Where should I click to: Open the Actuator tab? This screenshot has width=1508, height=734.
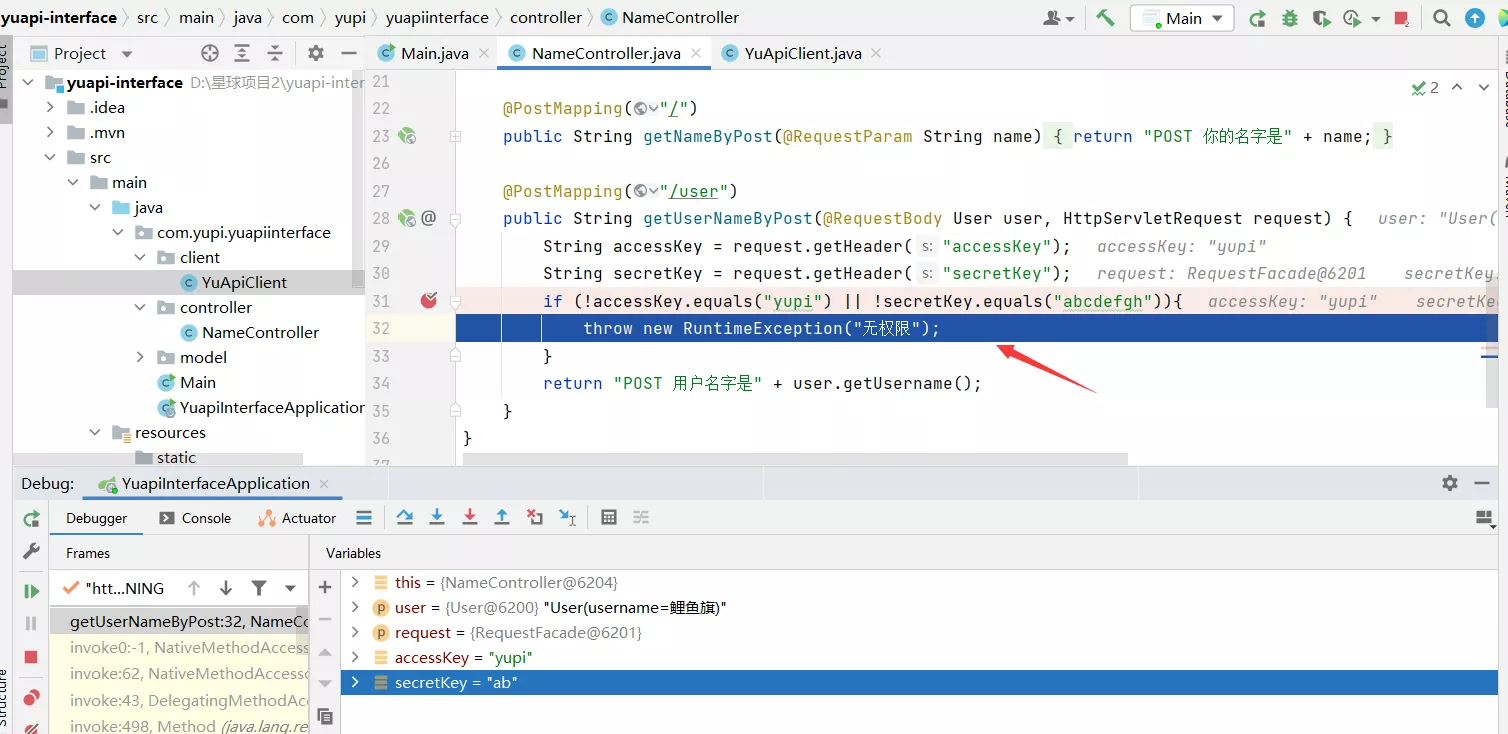[297, 518]
